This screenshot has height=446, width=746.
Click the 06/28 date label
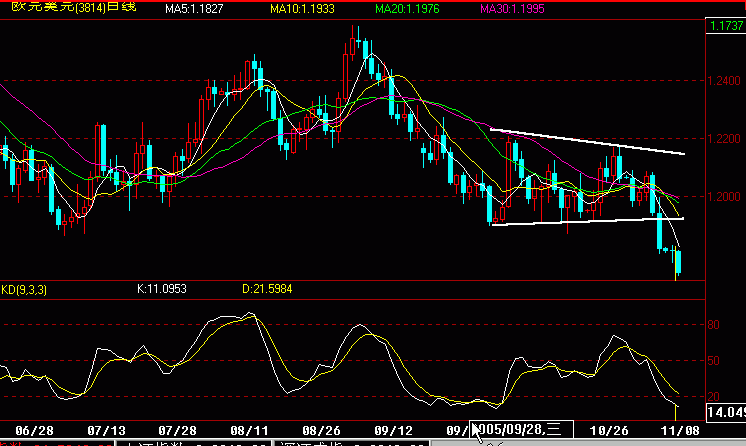tap(34, 431)
